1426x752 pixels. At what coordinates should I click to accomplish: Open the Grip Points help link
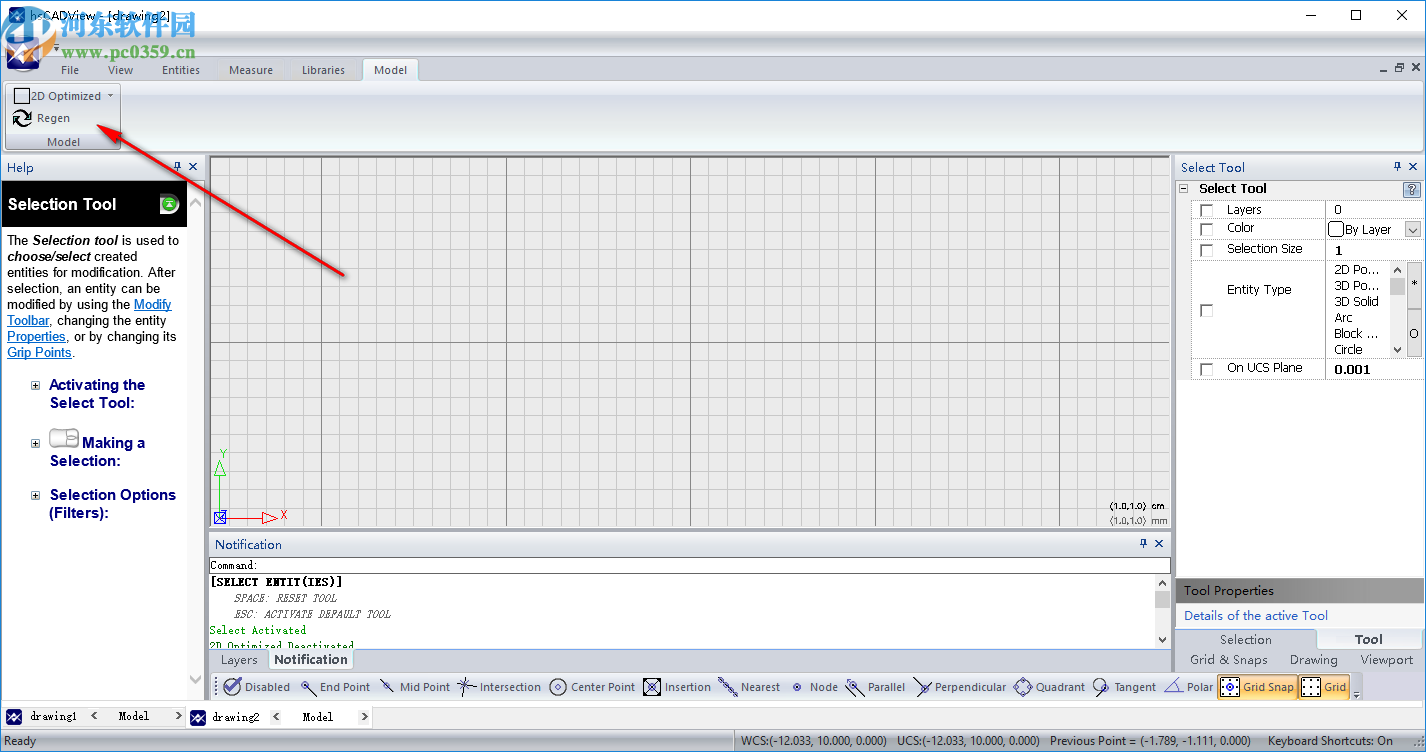[39, 353]
